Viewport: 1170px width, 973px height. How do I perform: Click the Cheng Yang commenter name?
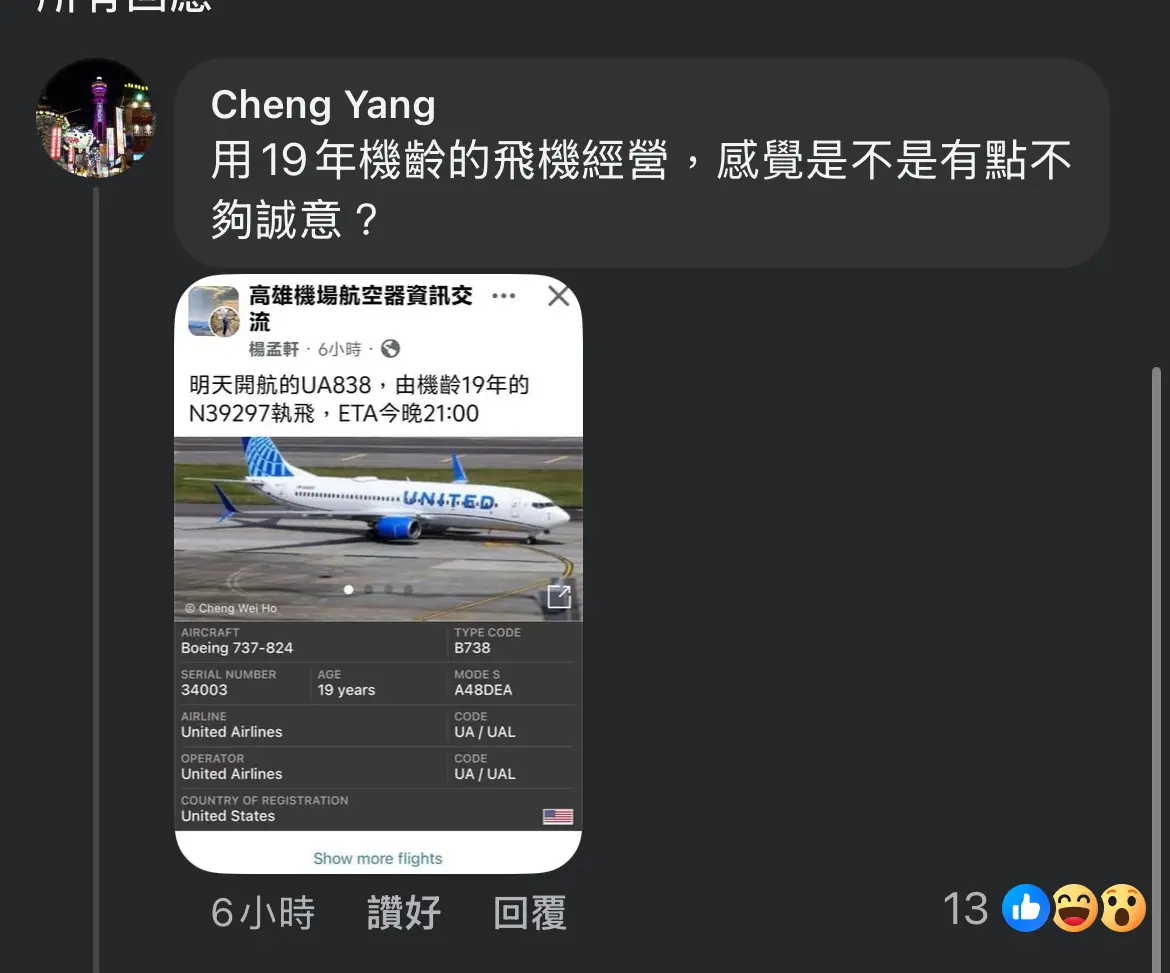[323, 104]
